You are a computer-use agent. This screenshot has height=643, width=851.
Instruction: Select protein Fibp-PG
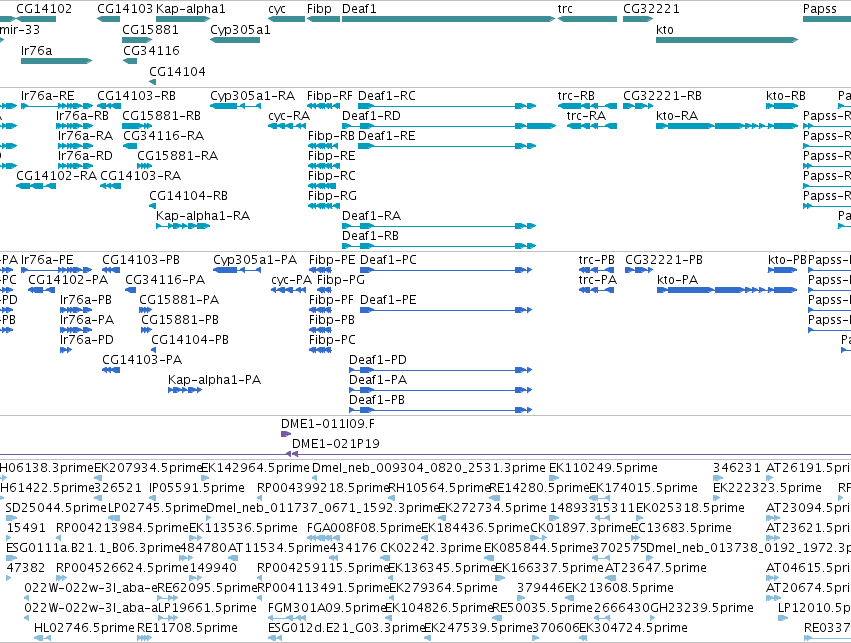tap(341, 279)
